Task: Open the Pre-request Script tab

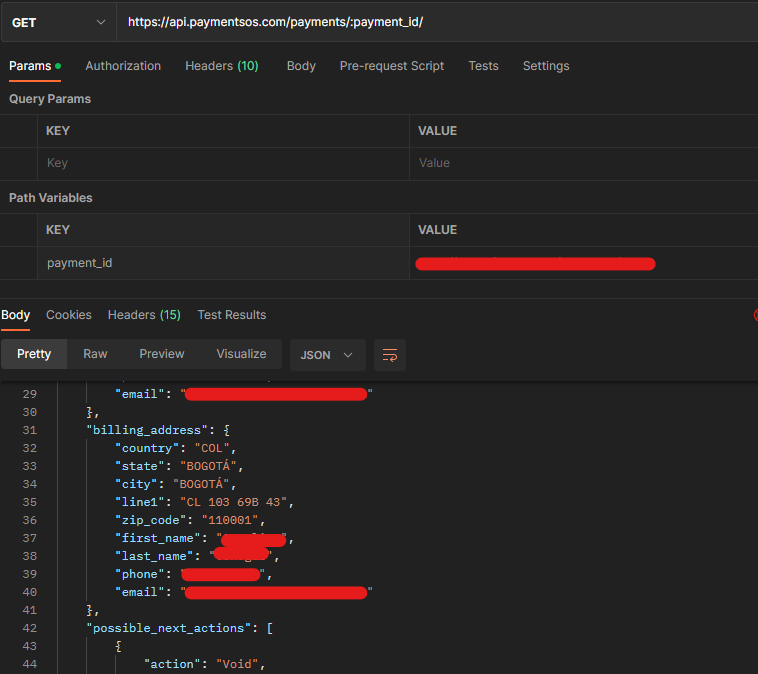Action: 392,66
